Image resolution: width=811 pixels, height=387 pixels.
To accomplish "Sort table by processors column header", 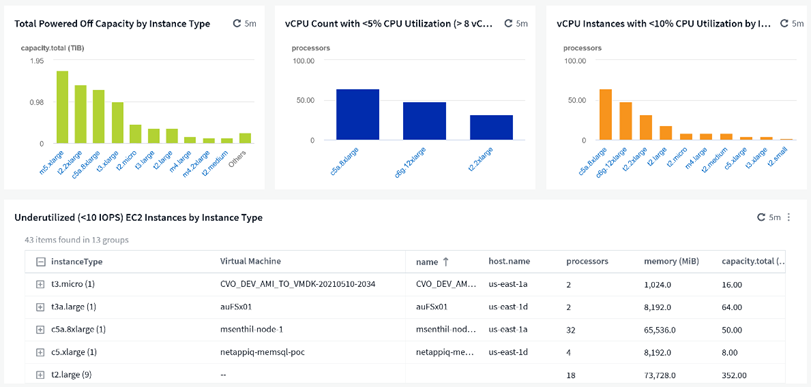I will [x=587, y=261].
